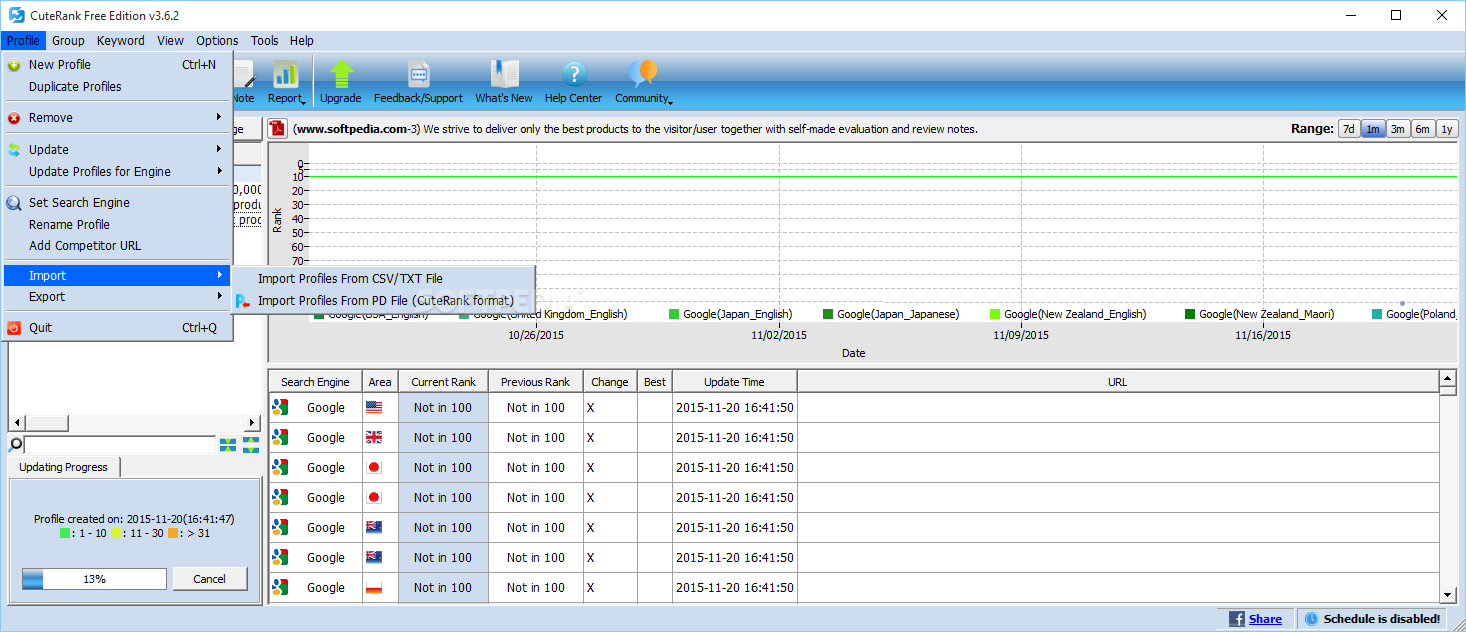This screenshot has width=1466, height=632.
Task: Choose Rename Profile menu entry
Action: click(117, 224)
